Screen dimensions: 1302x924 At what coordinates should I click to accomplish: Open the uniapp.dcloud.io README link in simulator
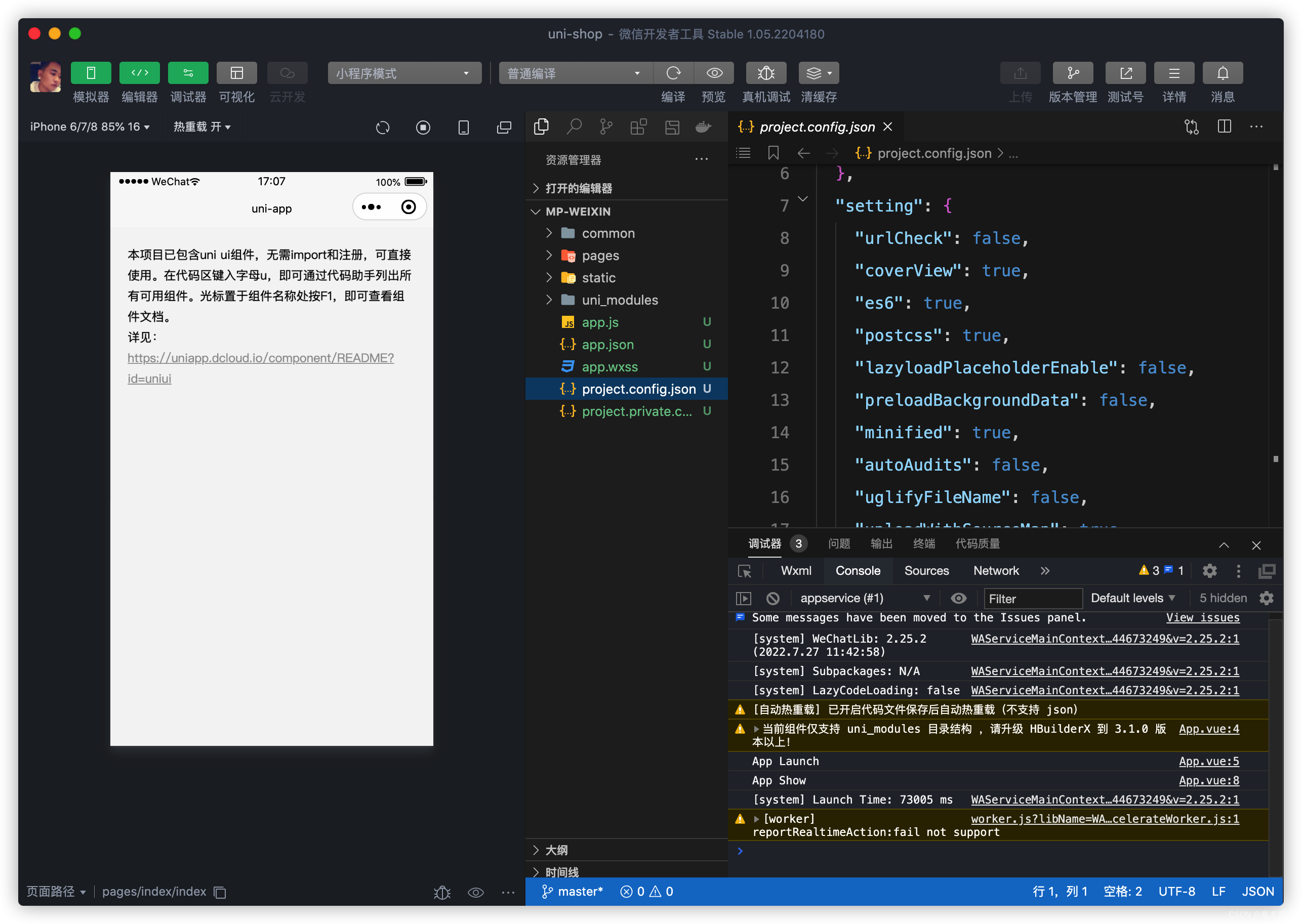pyautogui.click(x=260, y=367)
